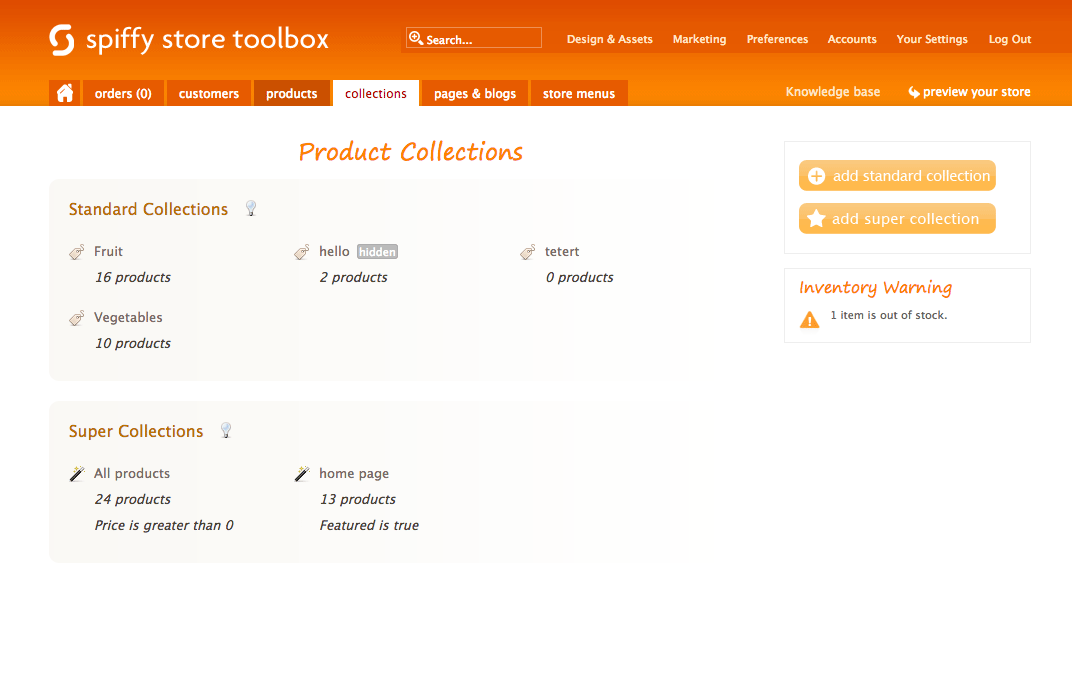Click the "0 products" text under tetert
The width and height of the screenshot is (1072, 674).
coord(579,278)
